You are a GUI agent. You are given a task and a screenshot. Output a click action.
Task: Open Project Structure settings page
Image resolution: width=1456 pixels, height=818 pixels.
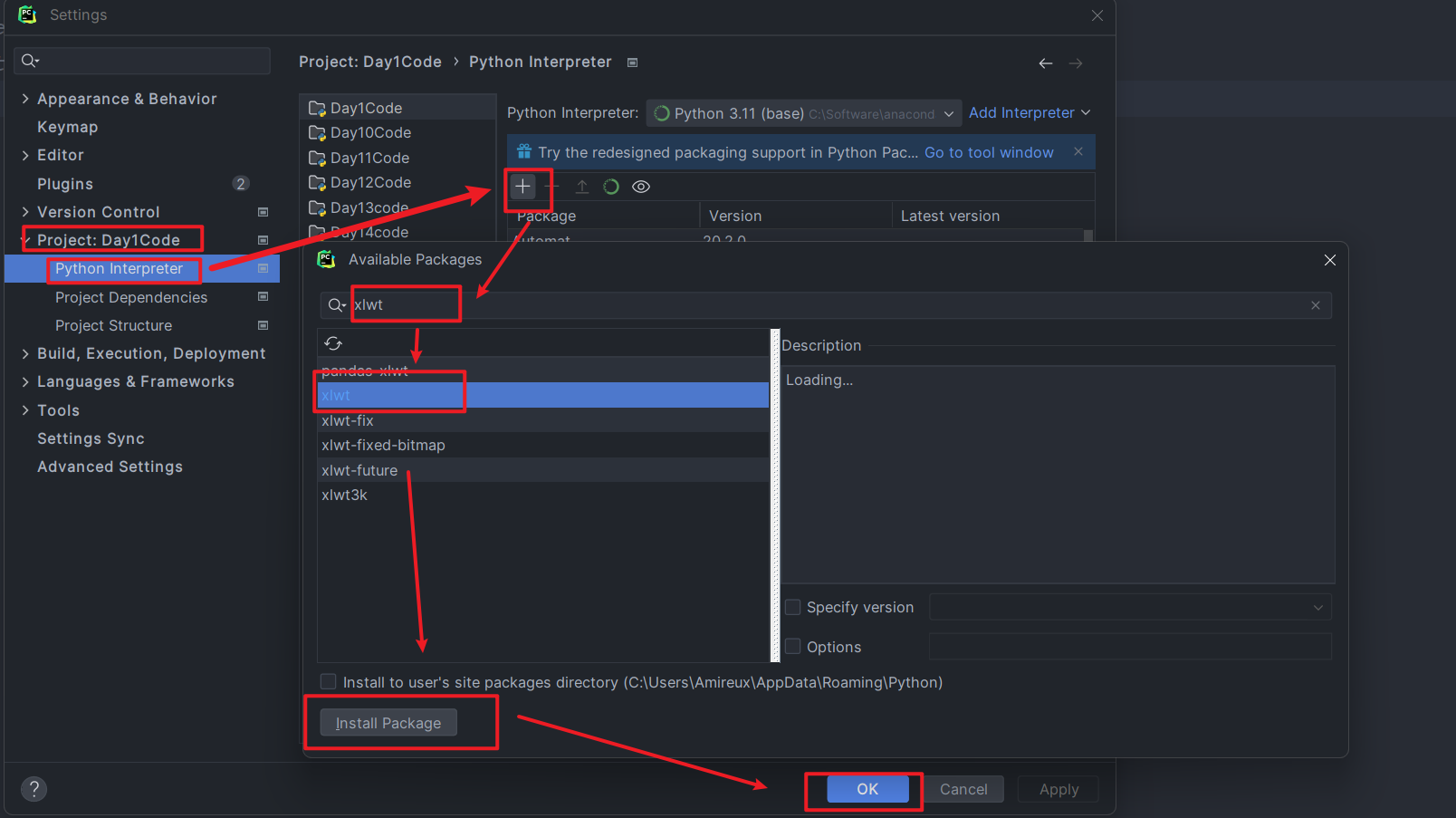pyautogui.click(x=113, y=325)
